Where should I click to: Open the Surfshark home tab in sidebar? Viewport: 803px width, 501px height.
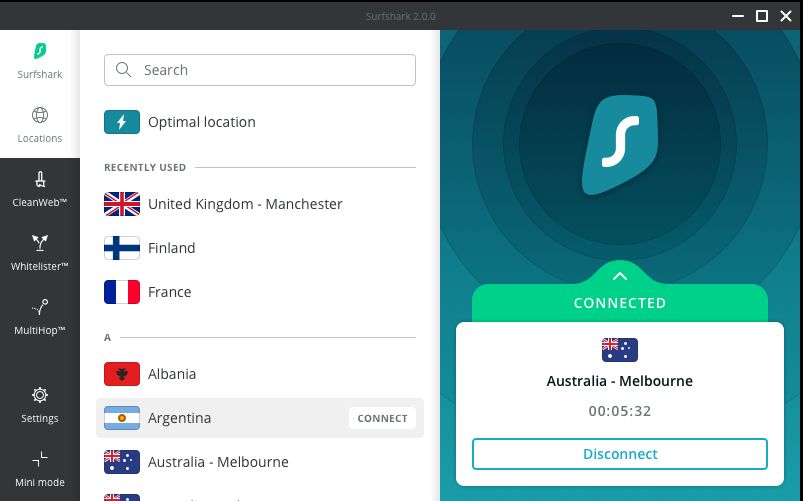[x=39, y=61]
